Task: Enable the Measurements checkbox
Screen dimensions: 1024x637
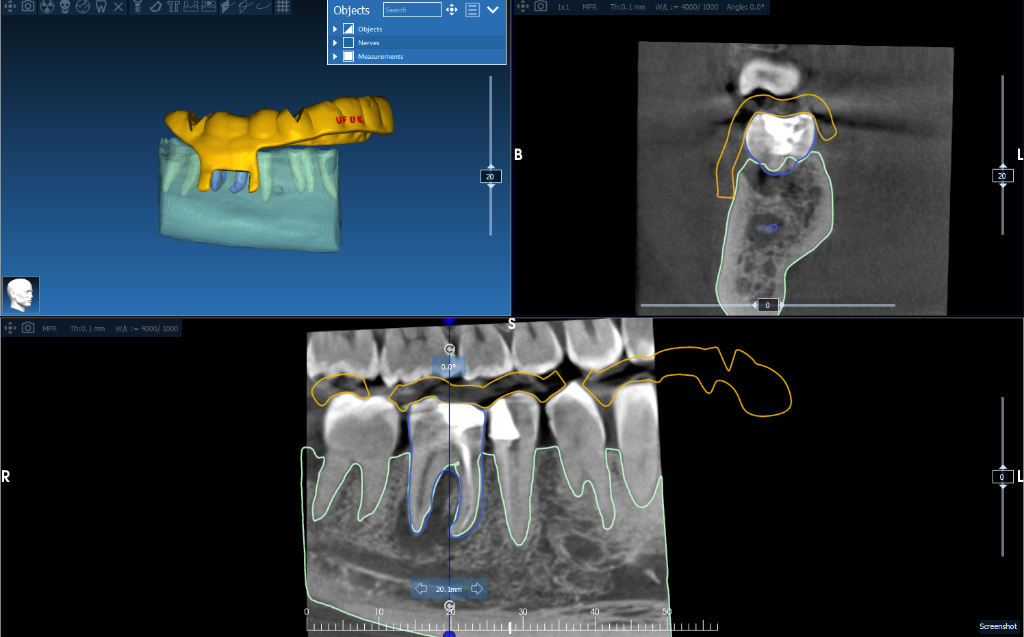Action: pyautogui.click(x=348, y=57)
